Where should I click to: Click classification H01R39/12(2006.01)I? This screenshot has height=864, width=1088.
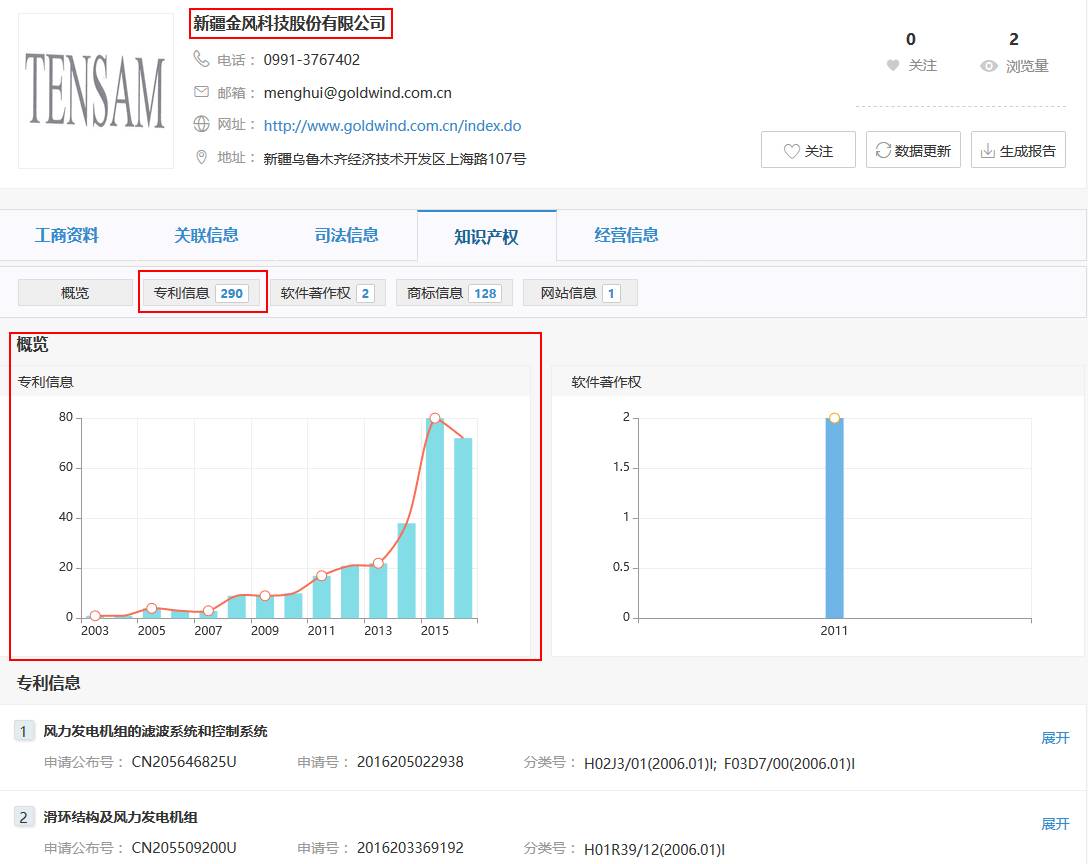click(x=654, y=849)
